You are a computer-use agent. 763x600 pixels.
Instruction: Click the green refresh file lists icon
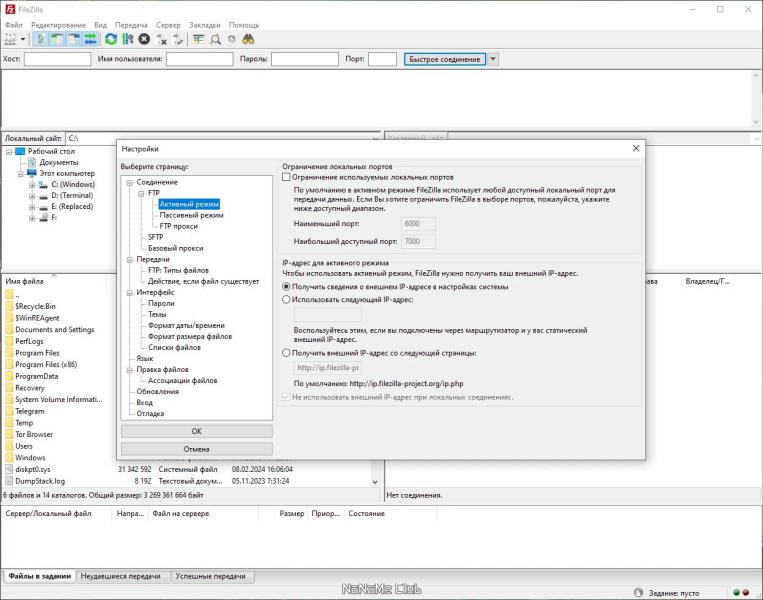coord(111,39)
